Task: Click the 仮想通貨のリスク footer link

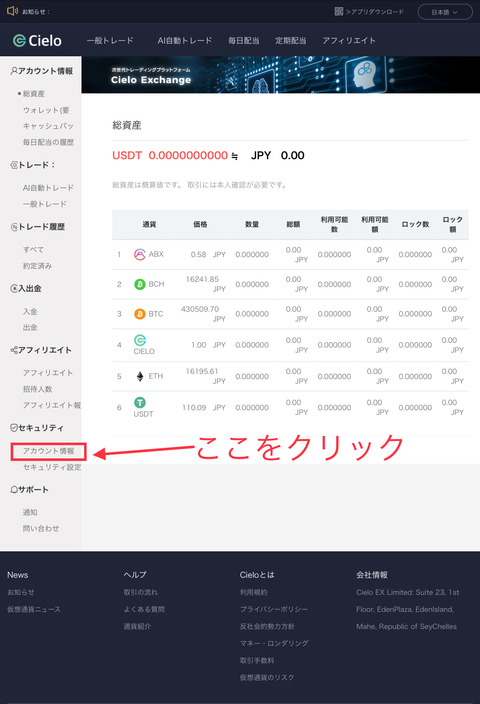Action: click(x=267, y=678)
